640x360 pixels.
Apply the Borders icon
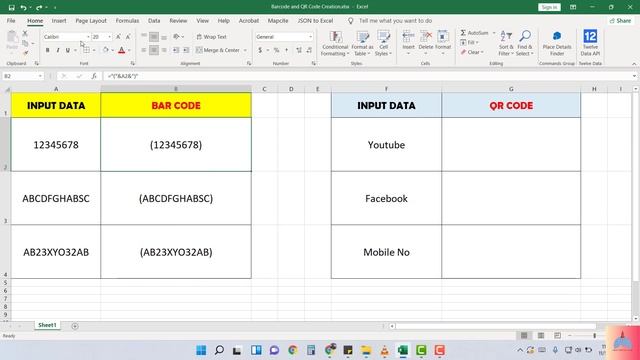coord(86,50)
